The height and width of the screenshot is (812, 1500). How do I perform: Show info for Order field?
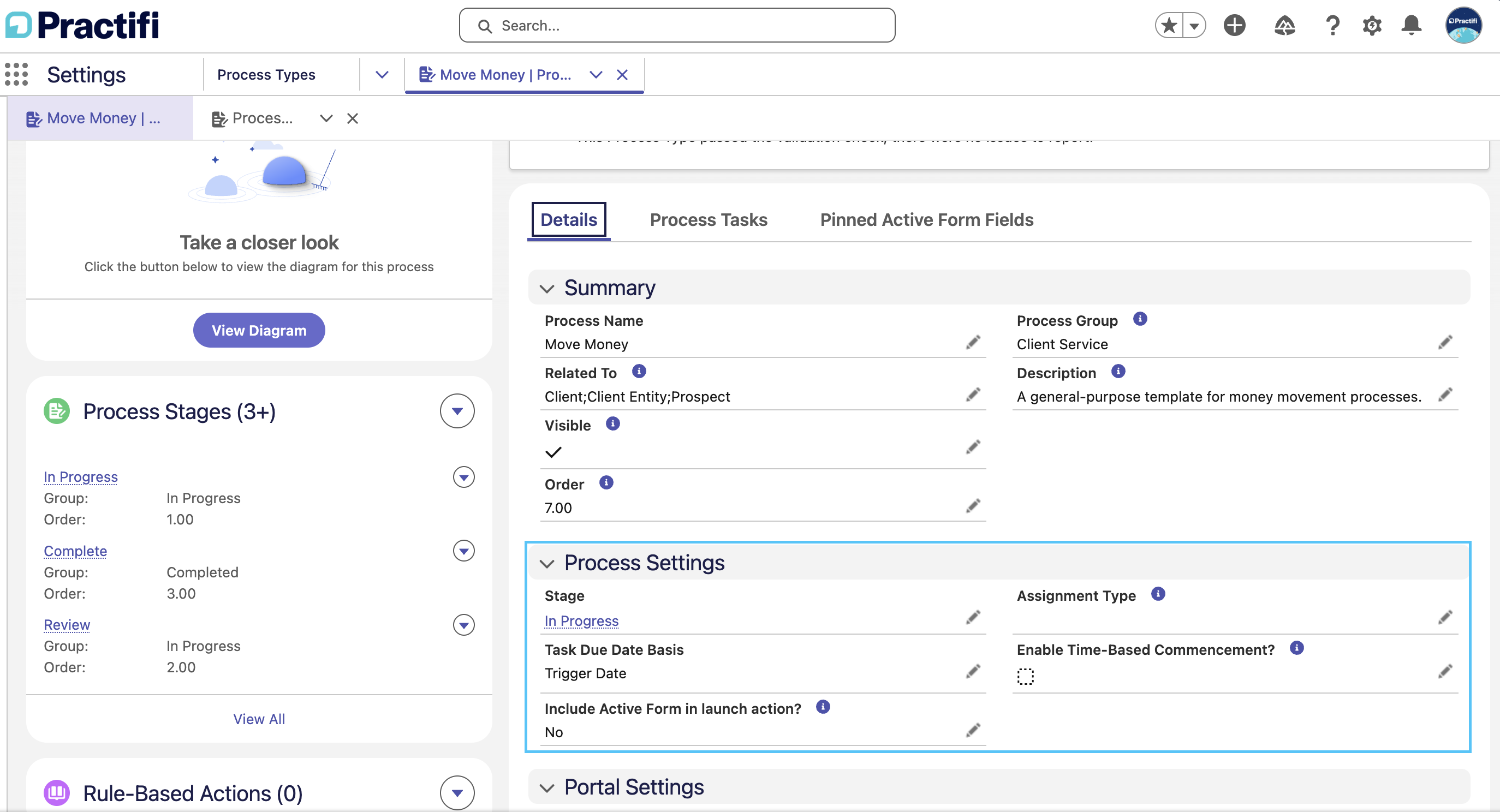[606, 482]
